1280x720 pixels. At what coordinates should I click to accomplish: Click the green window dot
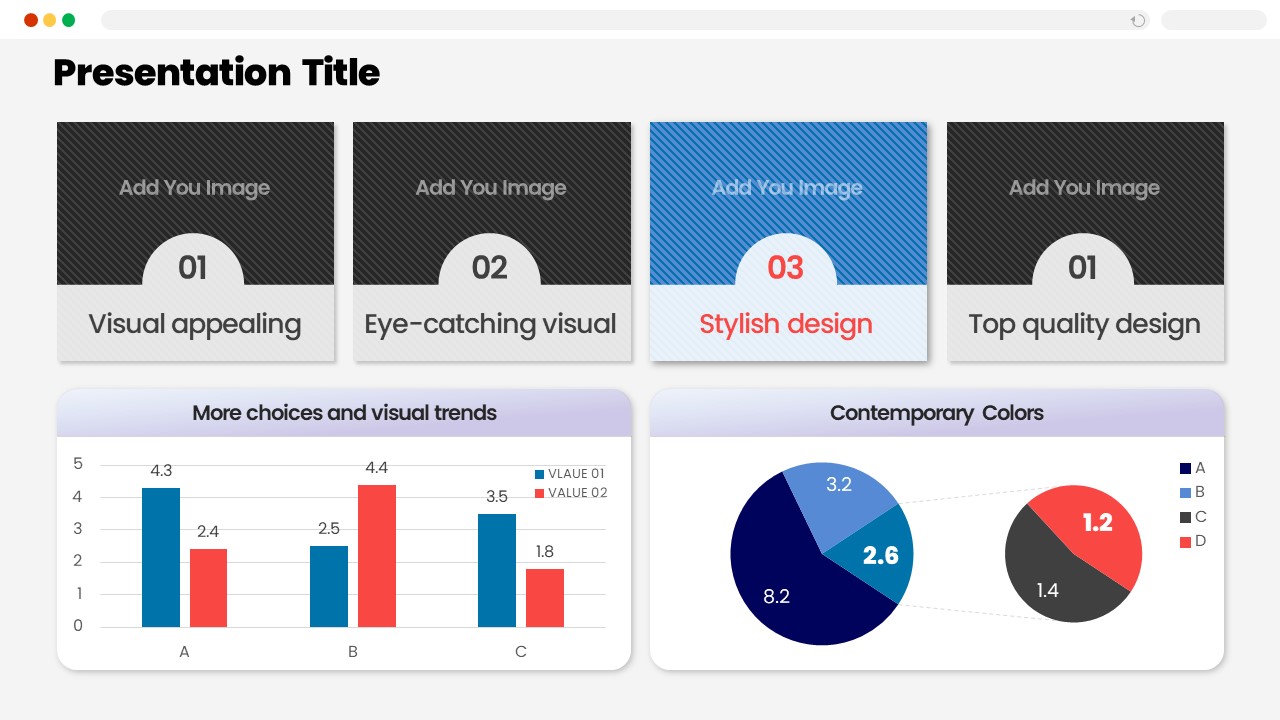click(69, 20)
